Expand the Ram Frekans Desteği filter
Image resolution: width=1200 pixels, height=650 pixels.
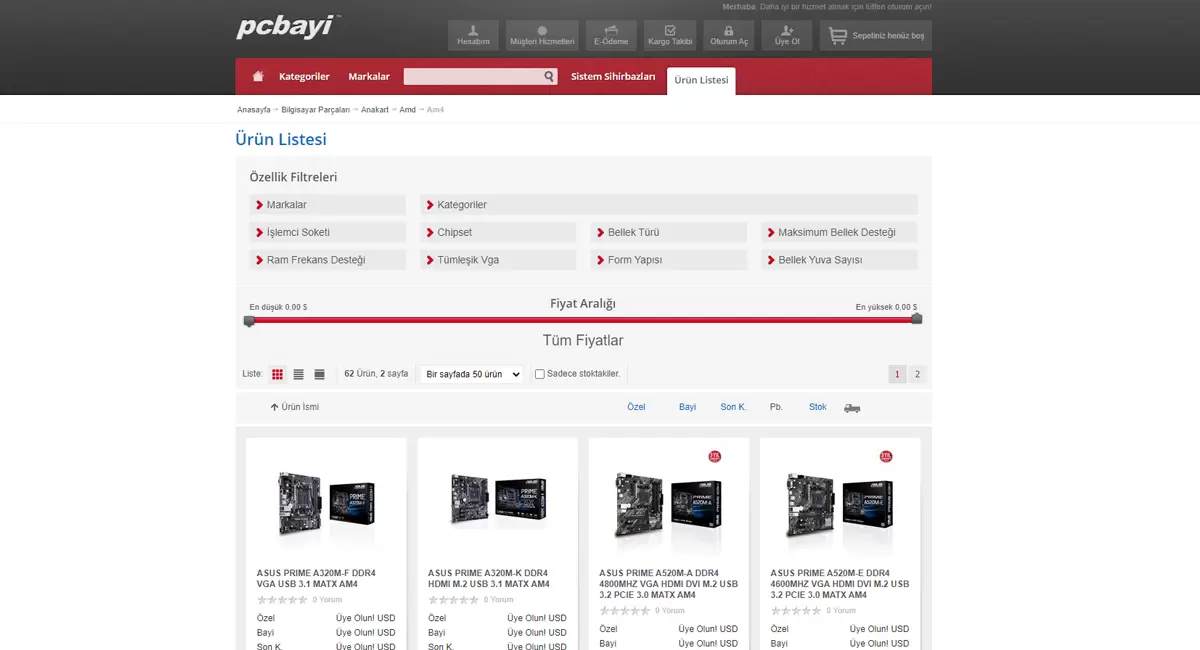tap(328, 260)
